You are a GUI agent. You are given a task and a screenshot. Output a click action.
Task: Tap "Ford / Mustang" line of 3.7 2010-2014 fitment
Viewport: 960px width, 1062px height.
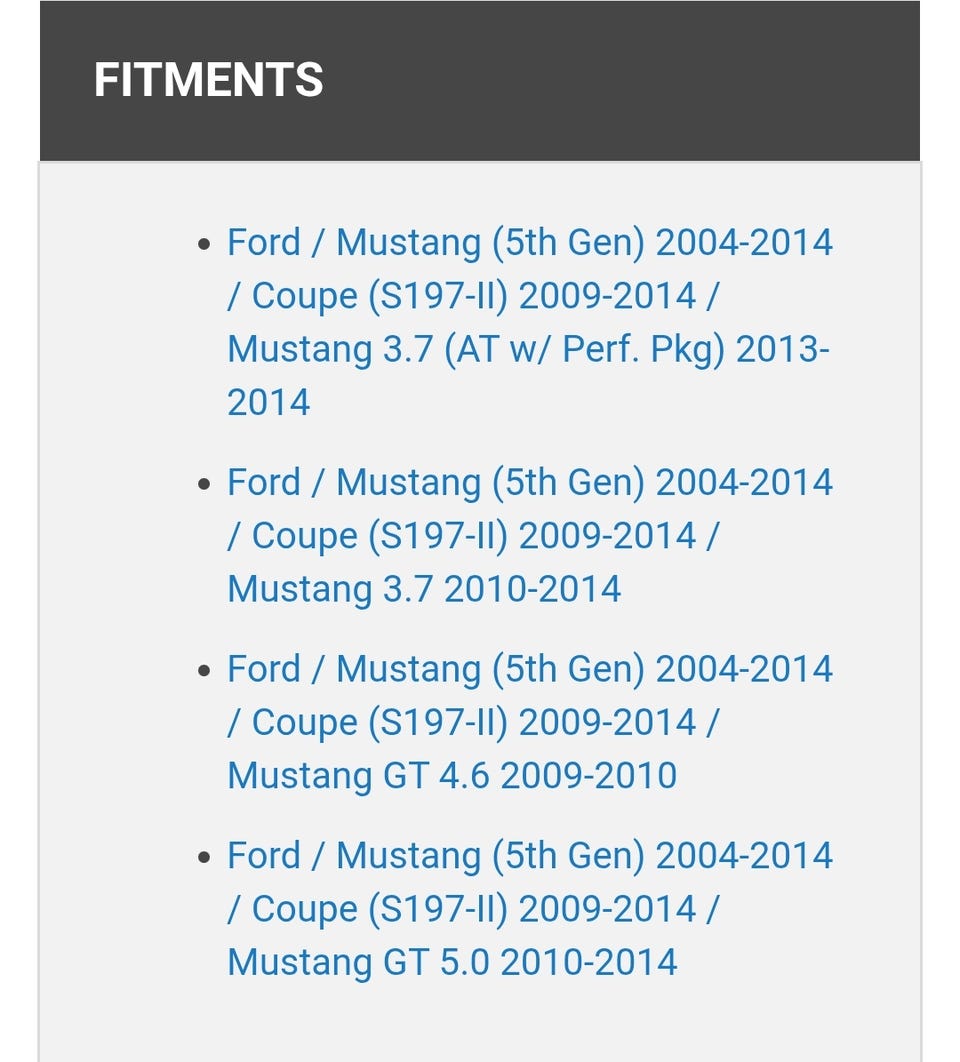pos(529,482)
